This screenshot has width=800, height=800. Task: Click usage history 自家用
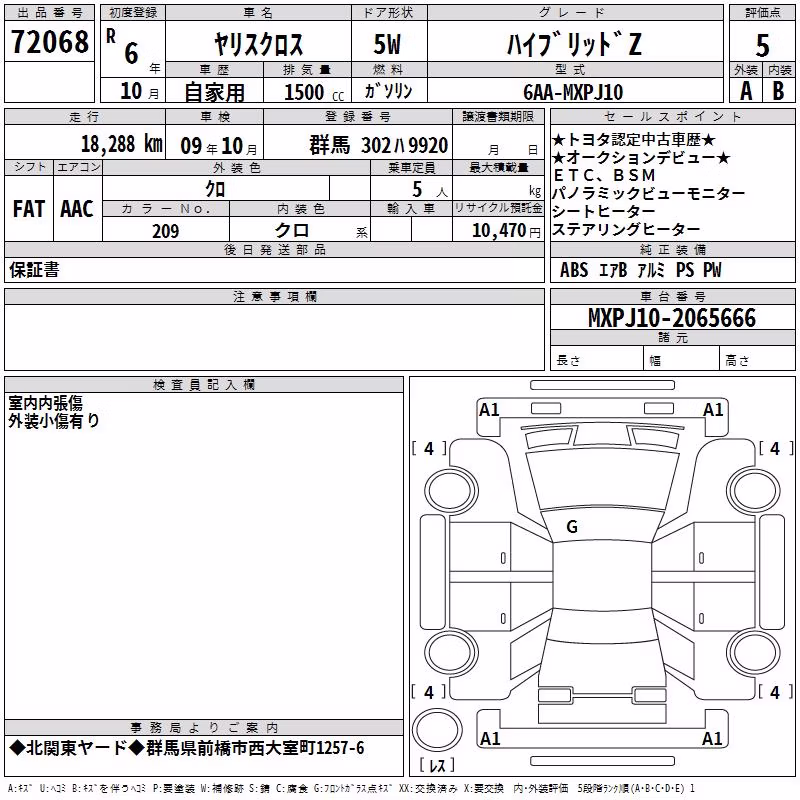pos(214,92)
